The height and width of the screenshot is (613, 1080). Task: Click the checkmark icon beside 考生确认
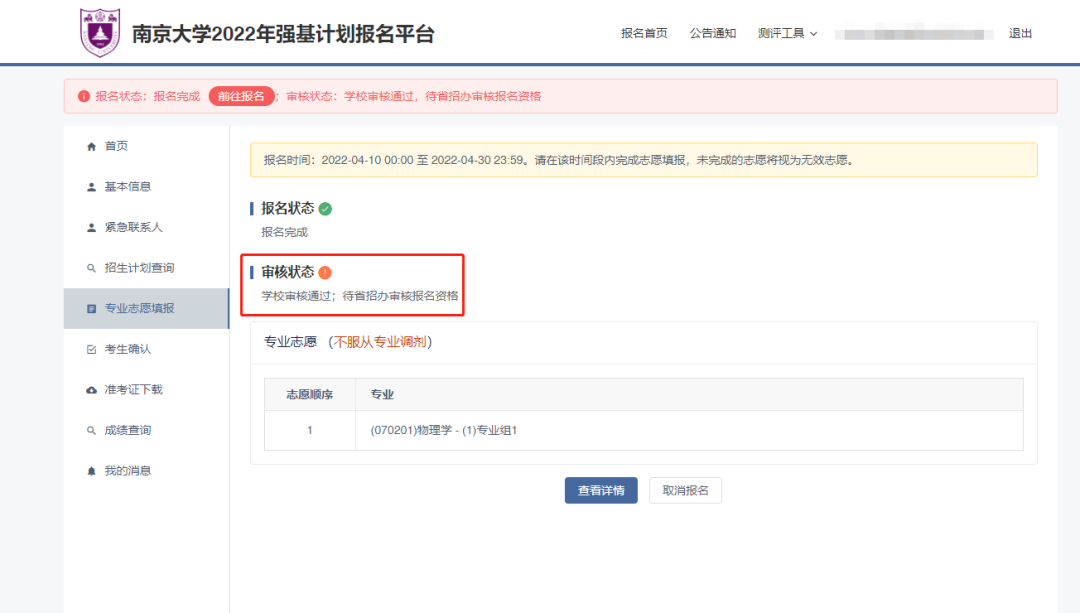[x=91, y=349]
